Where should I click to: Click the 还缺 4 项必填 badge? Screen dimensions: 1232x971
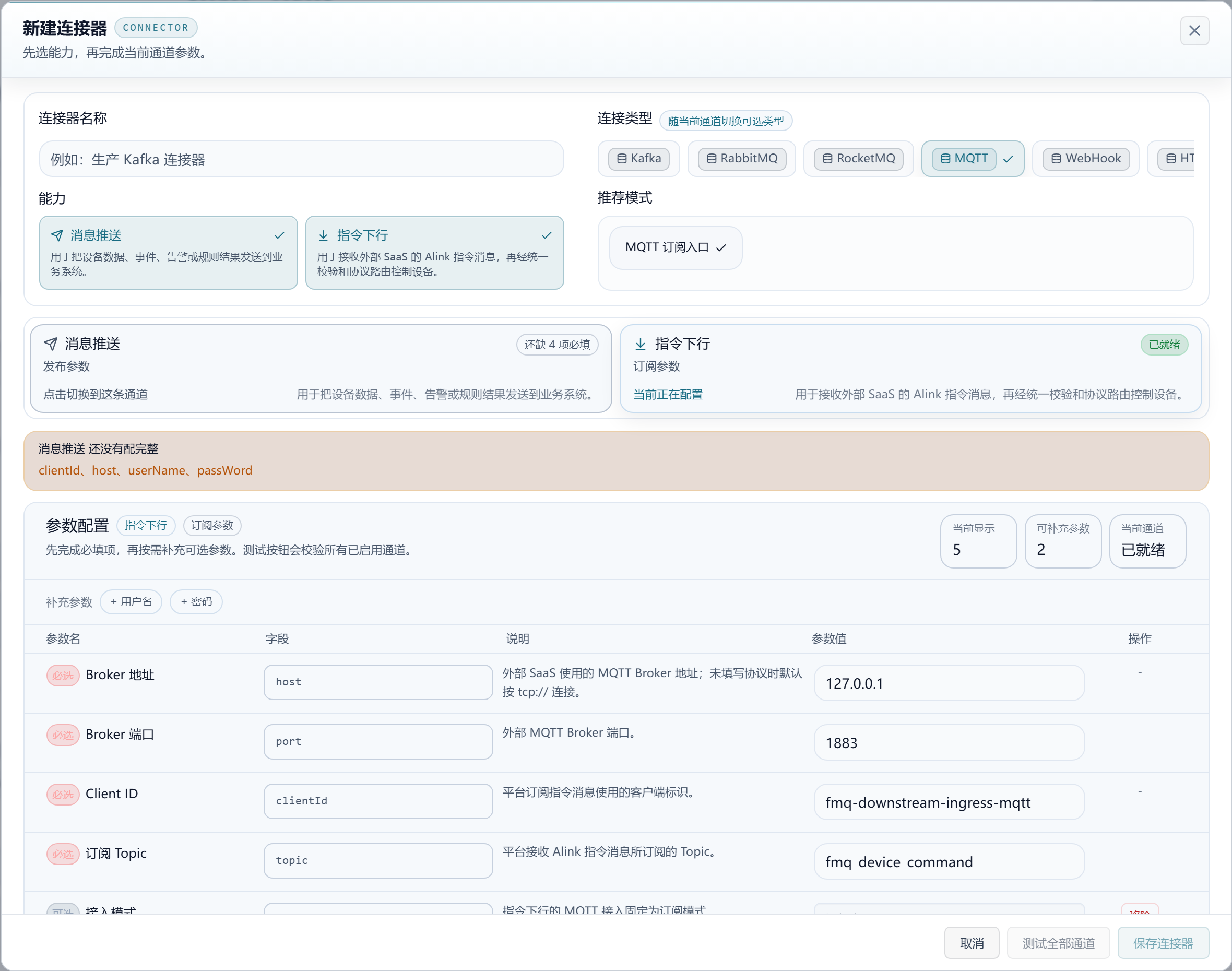pyautogui.click(x=557, y=345)
